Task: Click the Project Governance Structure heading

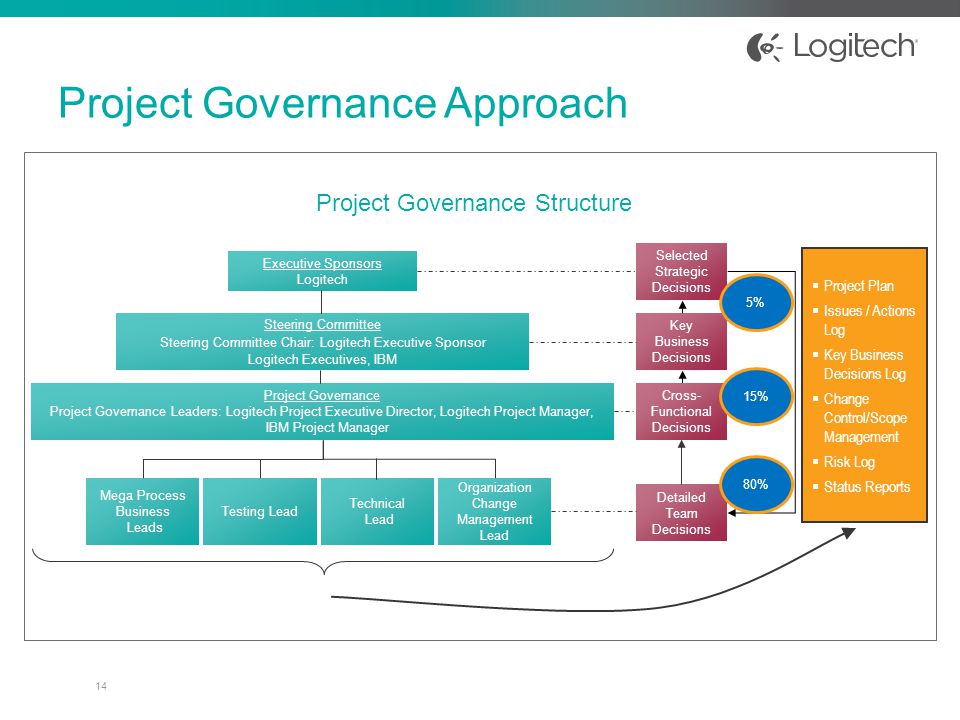Action: pyautogui.click(x=473, y=203)
